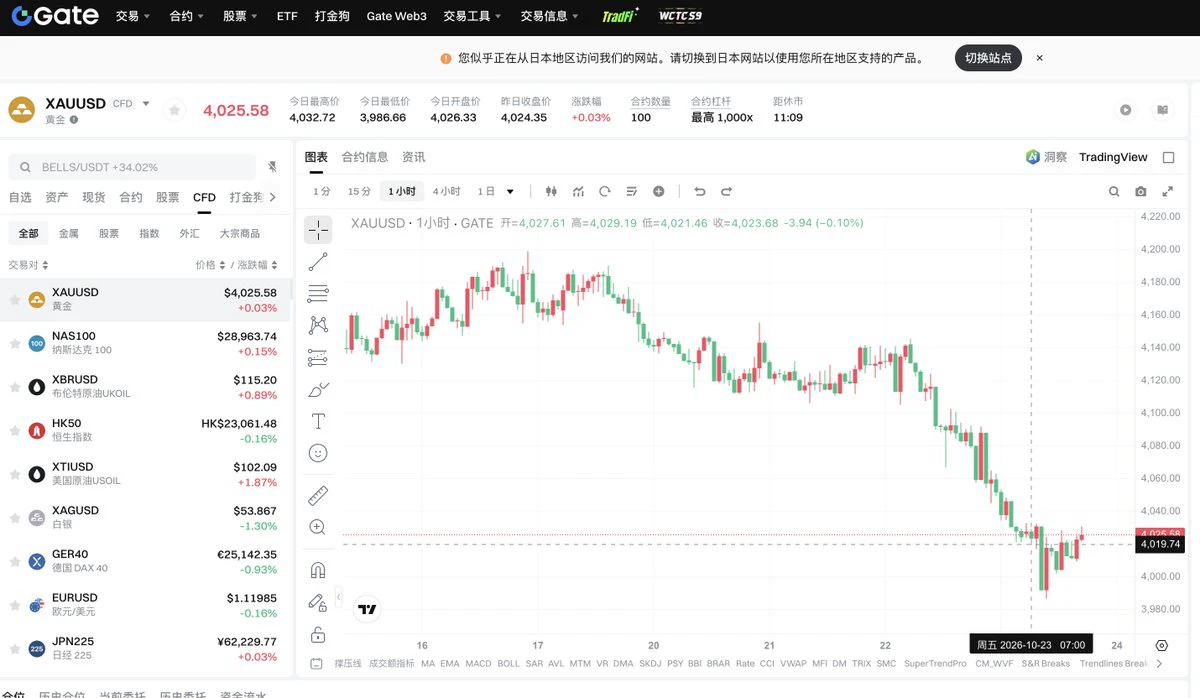This screenshot has height=698, width=1200.
Task: Select the text annotation tool
Action: pos(318,421)
